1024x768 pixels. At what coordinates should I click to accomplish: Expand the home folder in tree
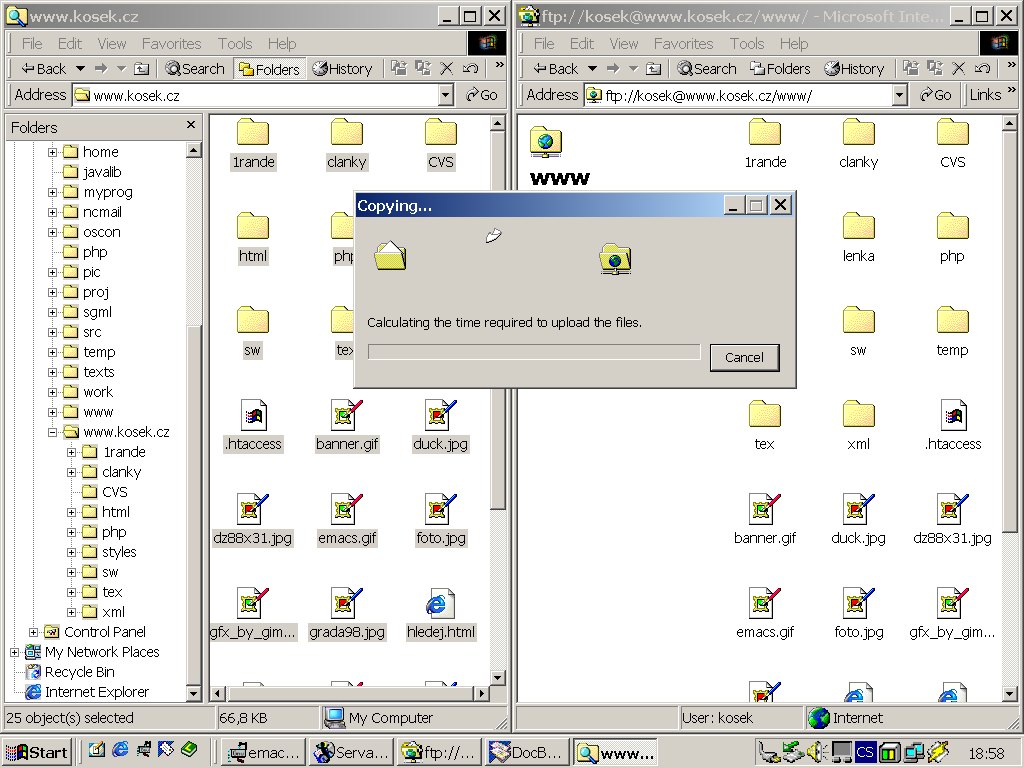tap(52, 152)
